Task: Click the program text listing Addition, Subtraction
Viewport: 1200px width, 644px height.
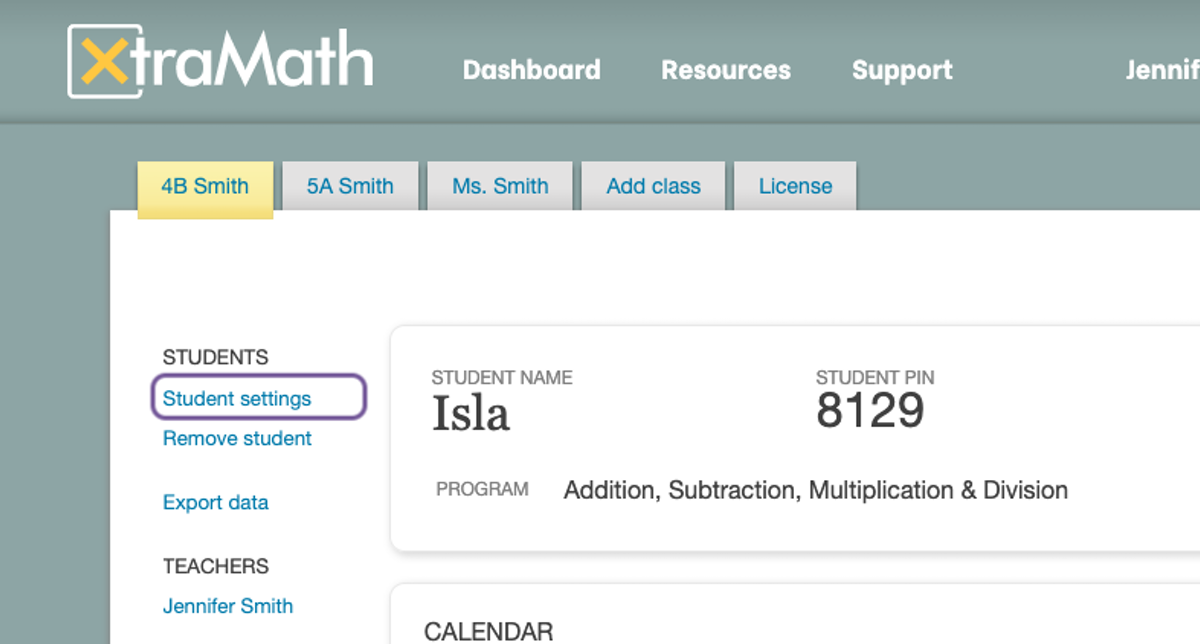Action: tap(815, 490)
